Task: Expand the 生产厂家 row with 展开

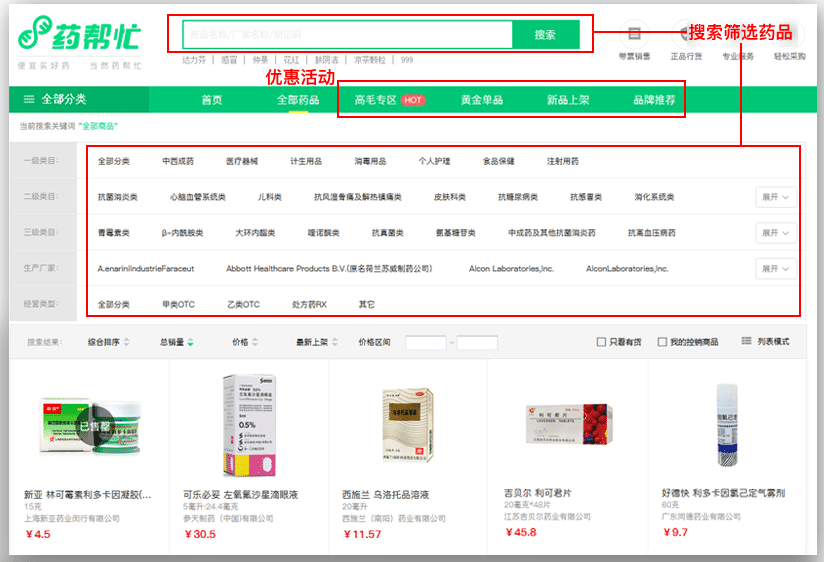Action: coord(776,269)
